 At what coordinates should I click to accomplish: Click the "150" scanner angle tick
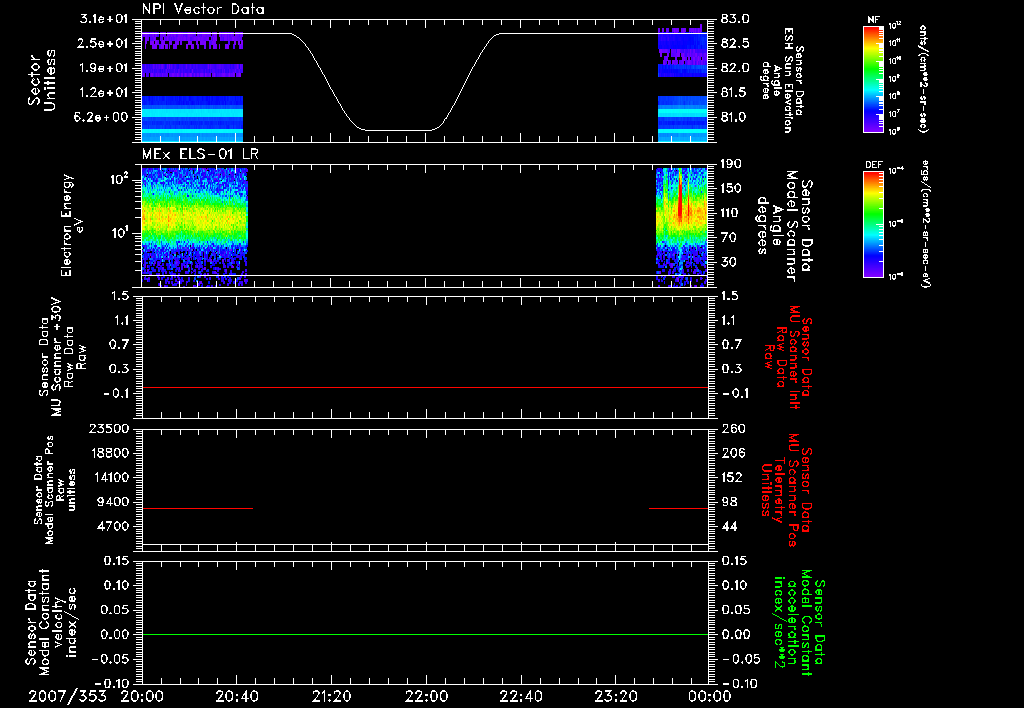732,188
